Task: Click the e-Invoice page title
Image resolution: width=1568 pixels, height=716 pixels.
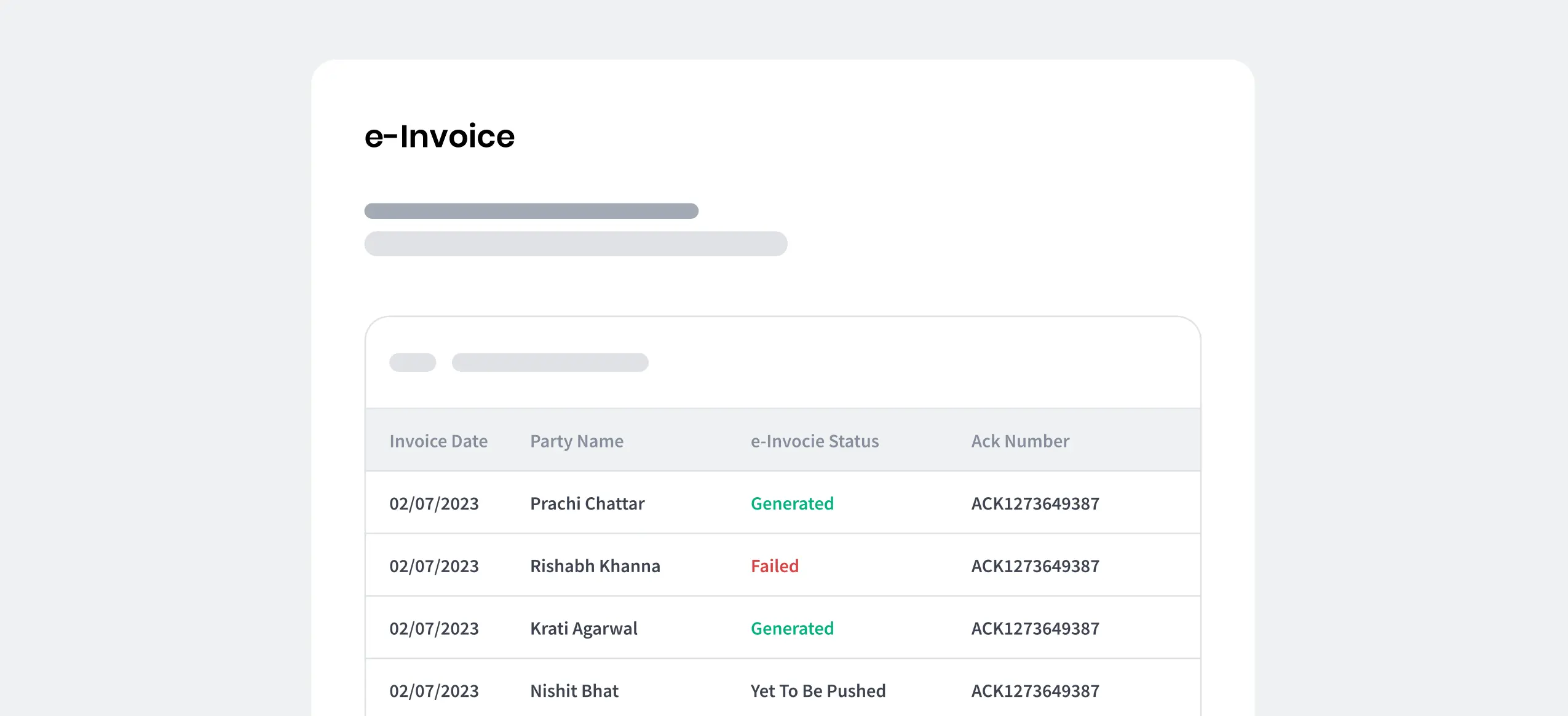Action: pyautogui.click(x=439, y=136)
